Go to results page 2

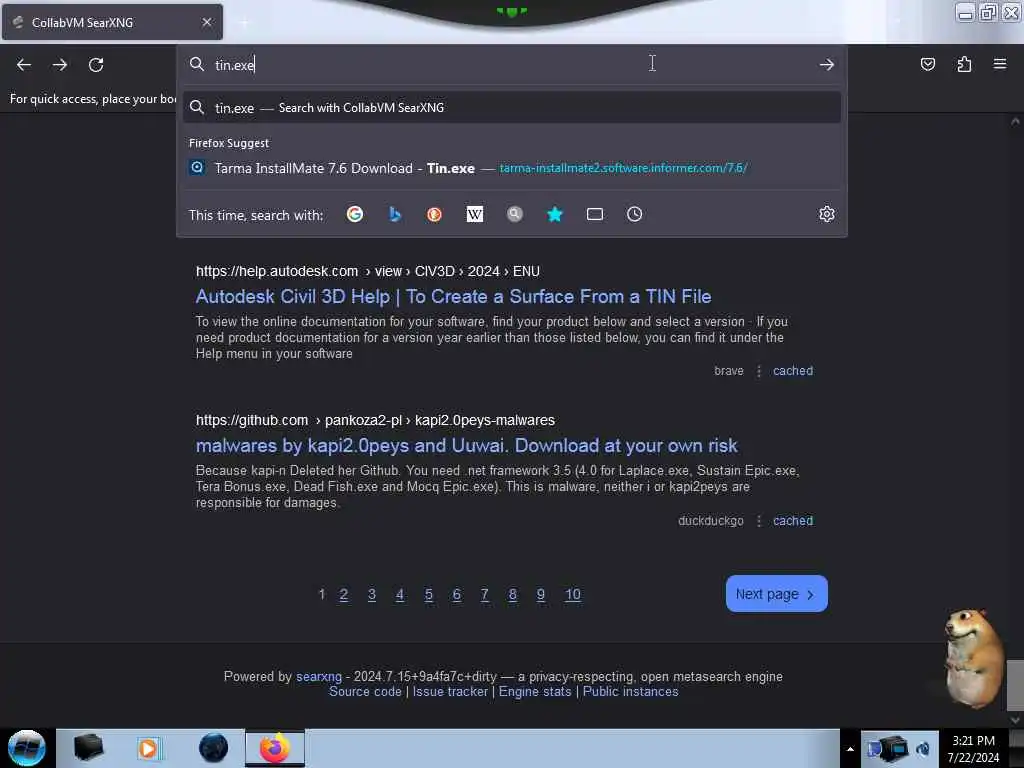344,594
